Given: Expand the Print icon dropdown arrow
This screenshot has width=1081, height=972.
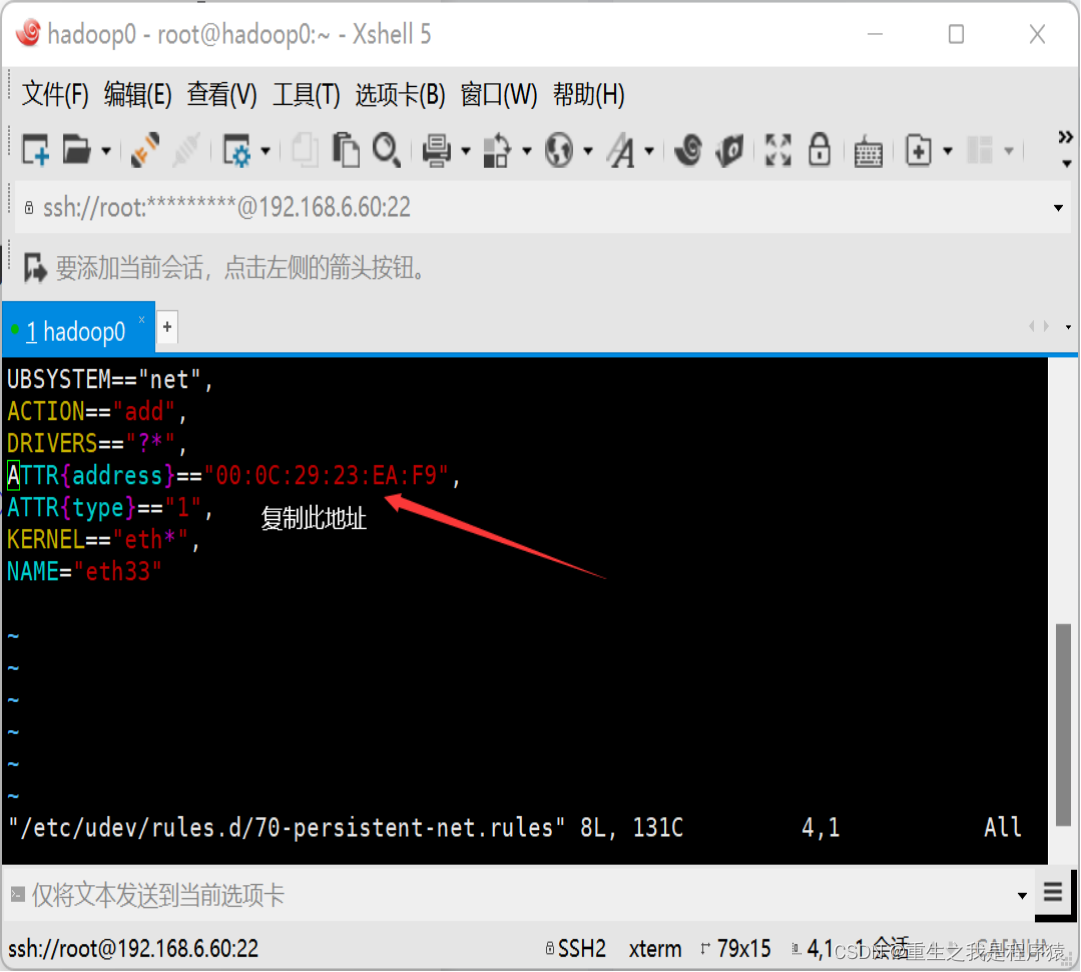Looking at the screenshot, I should tap(466, 150).
